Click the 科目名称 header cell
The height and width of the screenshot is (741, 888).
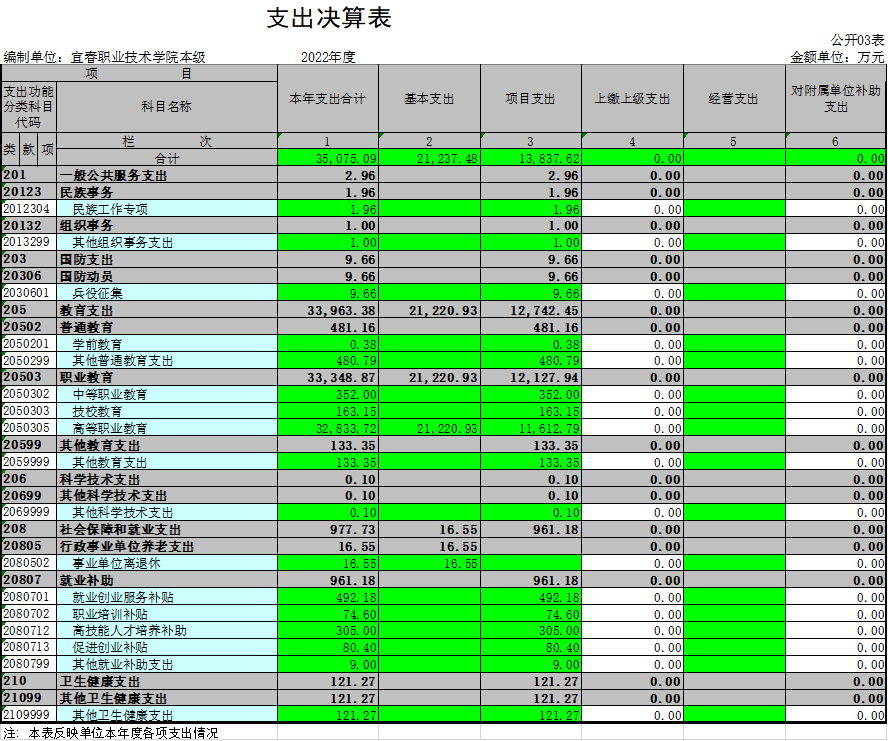pos(166,106)
